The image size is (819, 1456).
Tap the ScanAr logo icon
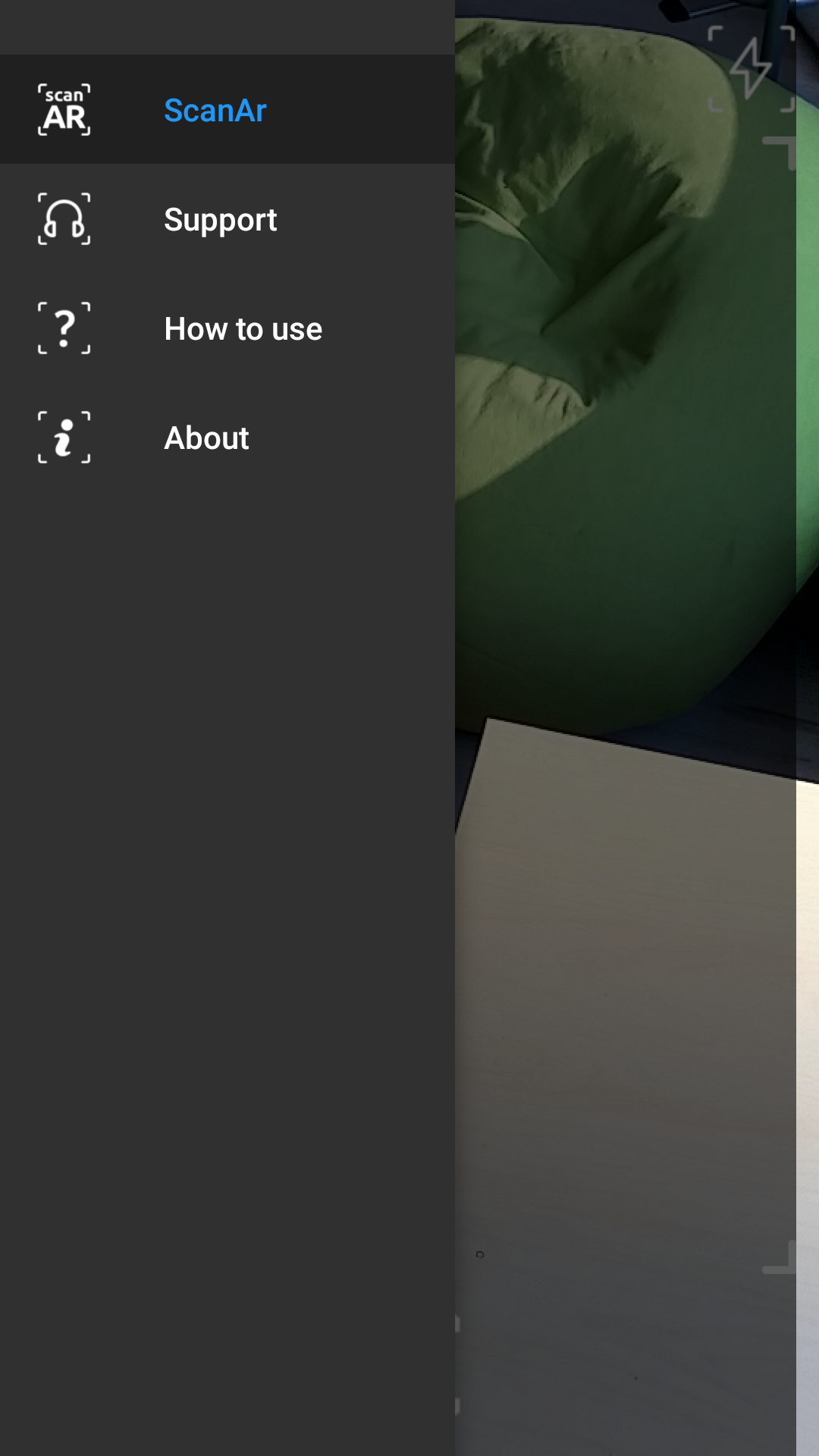tap(64, 110)
